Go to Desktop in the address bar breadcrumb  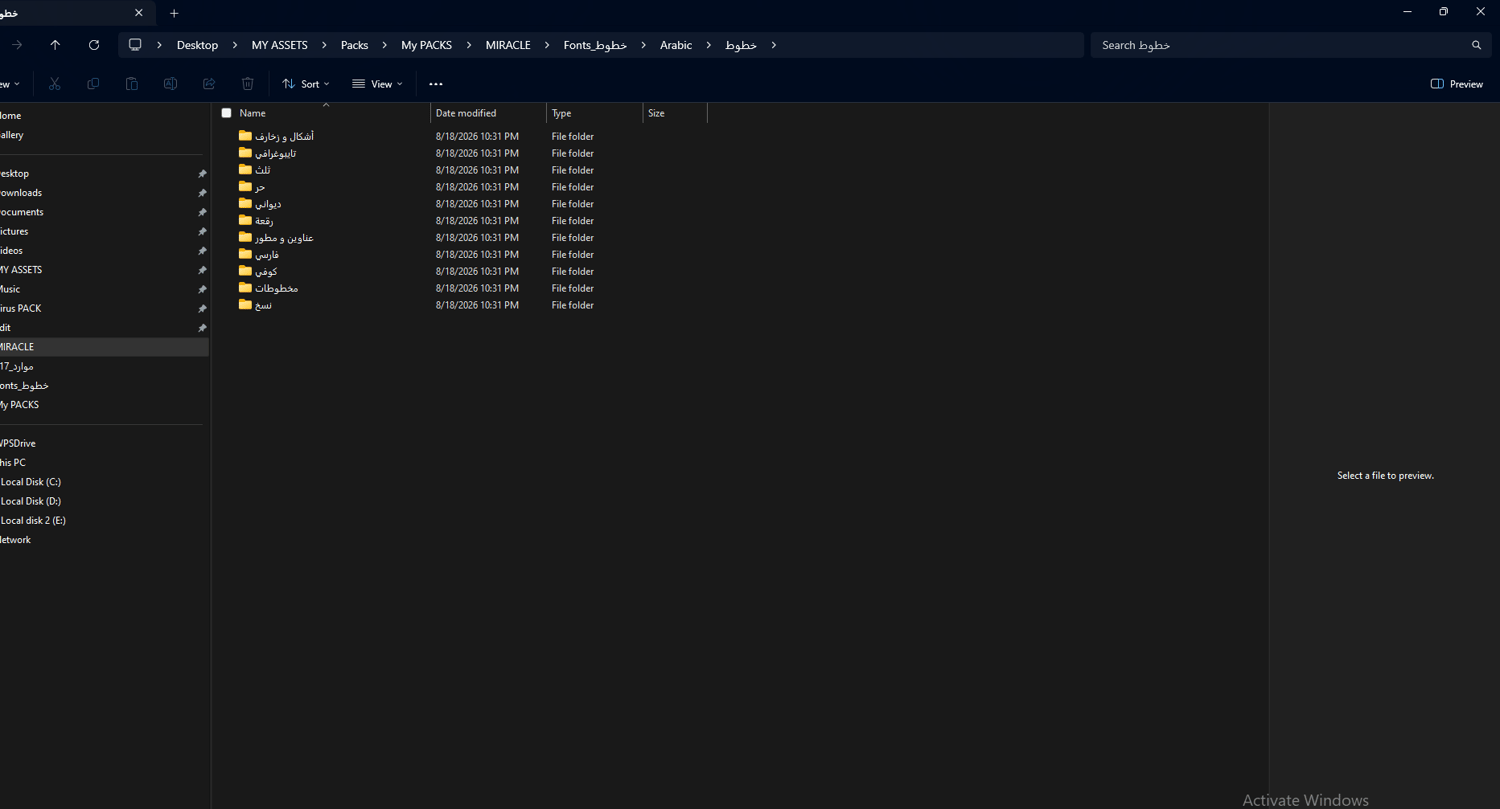(x=197, y=45)
